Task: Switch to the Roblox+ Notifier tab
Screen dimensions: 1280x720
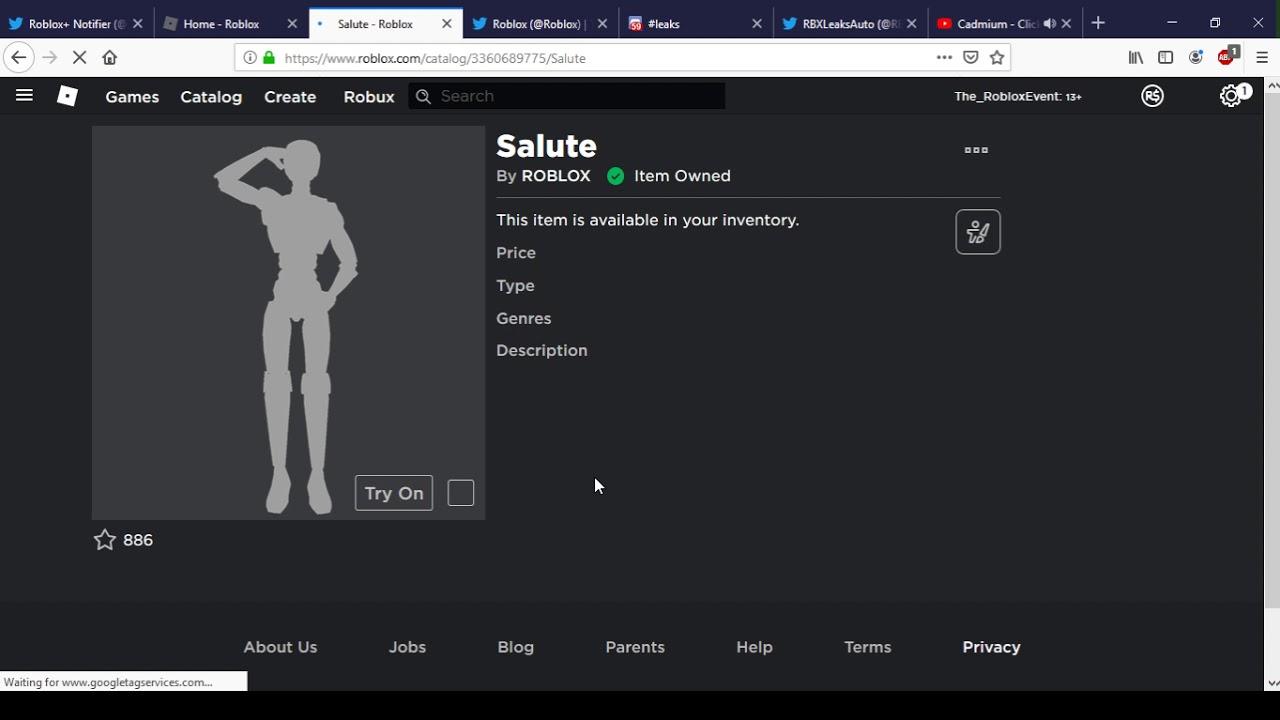Action: [x=76, y=24]
